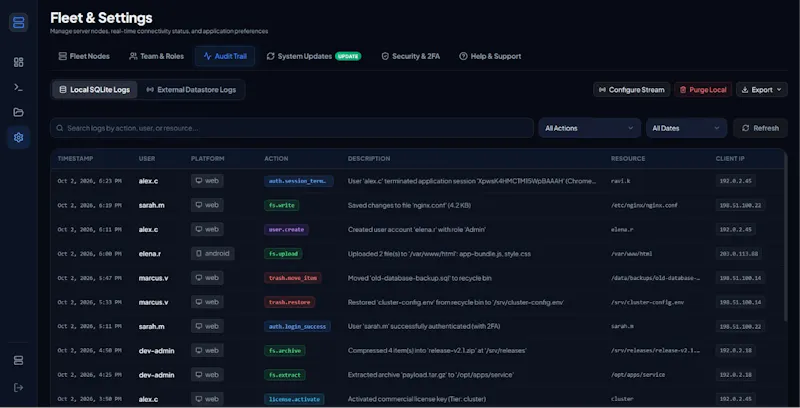Select the settings gear icon in sidebar
Screen dimensions: 800x408
18,137
